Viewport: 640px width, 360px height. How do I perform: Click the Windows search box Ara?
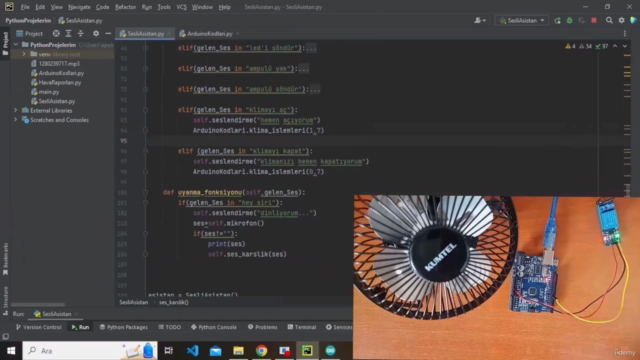pyautogui.click(x=90, y=351)
